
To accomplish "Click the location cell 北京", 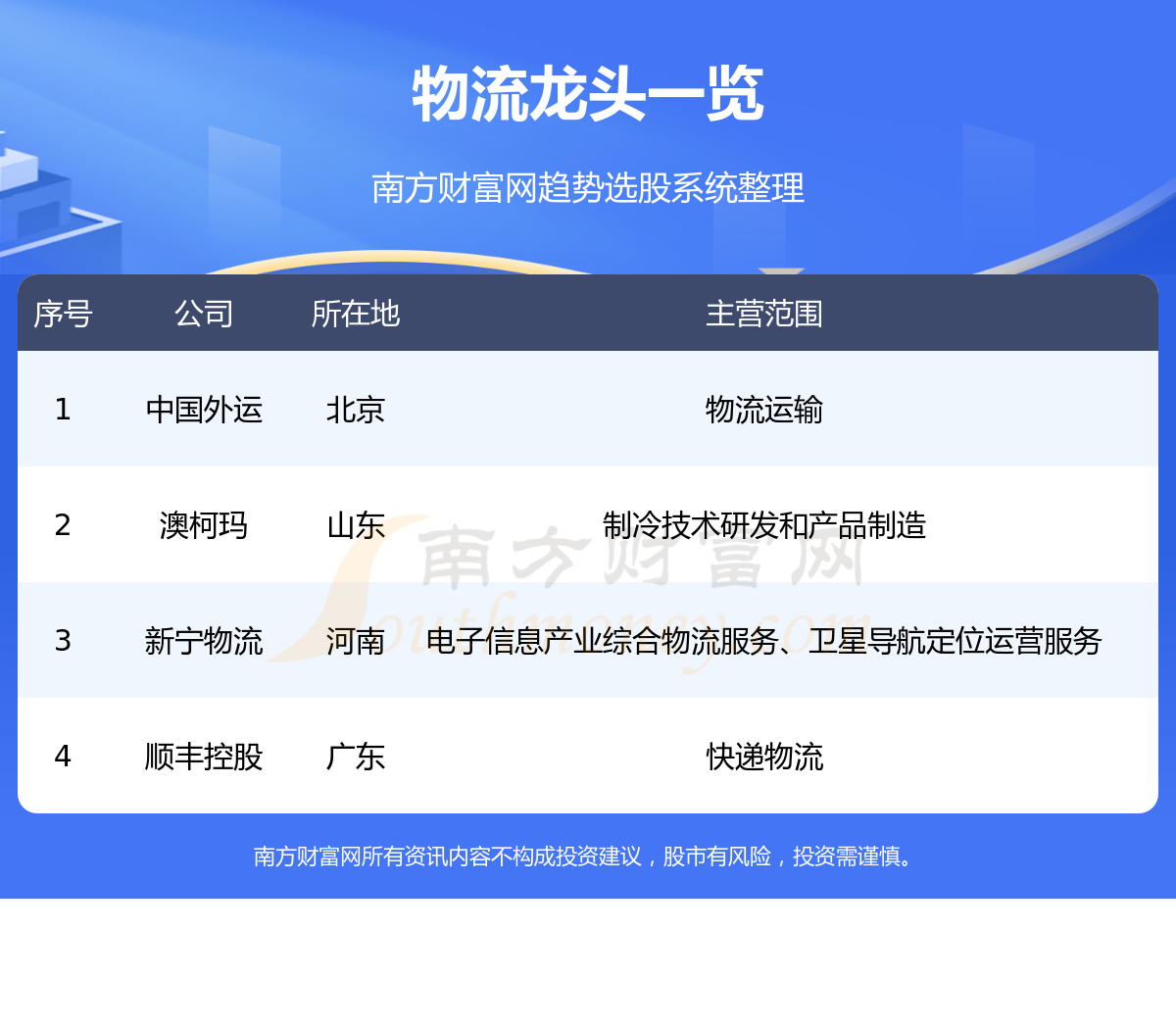I will click(x=356, y=410).
